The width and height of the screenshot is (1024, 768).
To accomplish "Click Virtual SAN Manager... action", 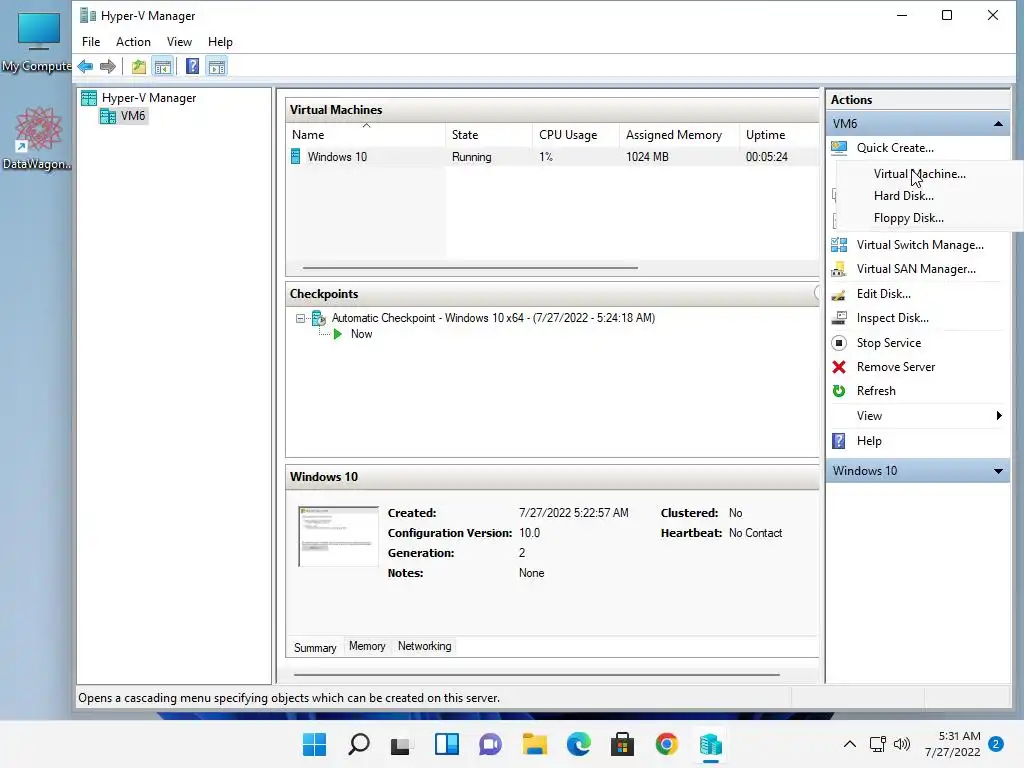I will pyautogui.click(x=916, y=269).
